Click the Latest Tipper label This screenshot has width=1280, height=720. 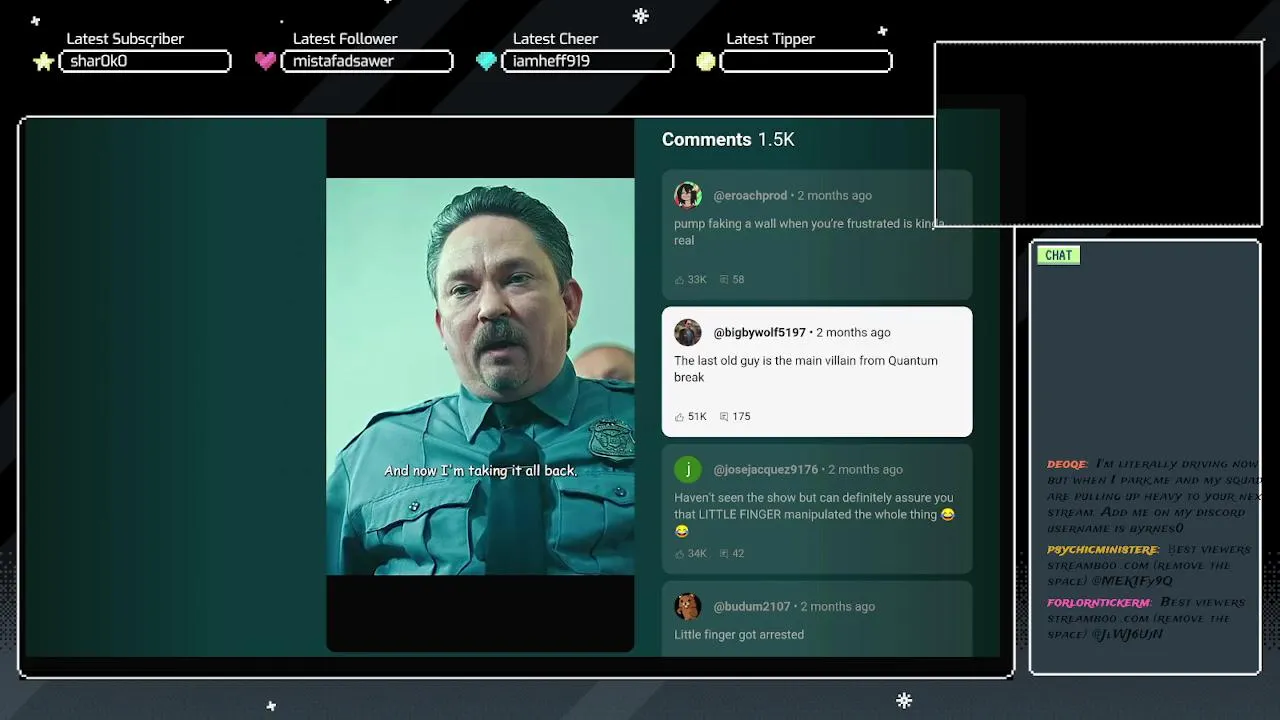(x=770, y=39)
